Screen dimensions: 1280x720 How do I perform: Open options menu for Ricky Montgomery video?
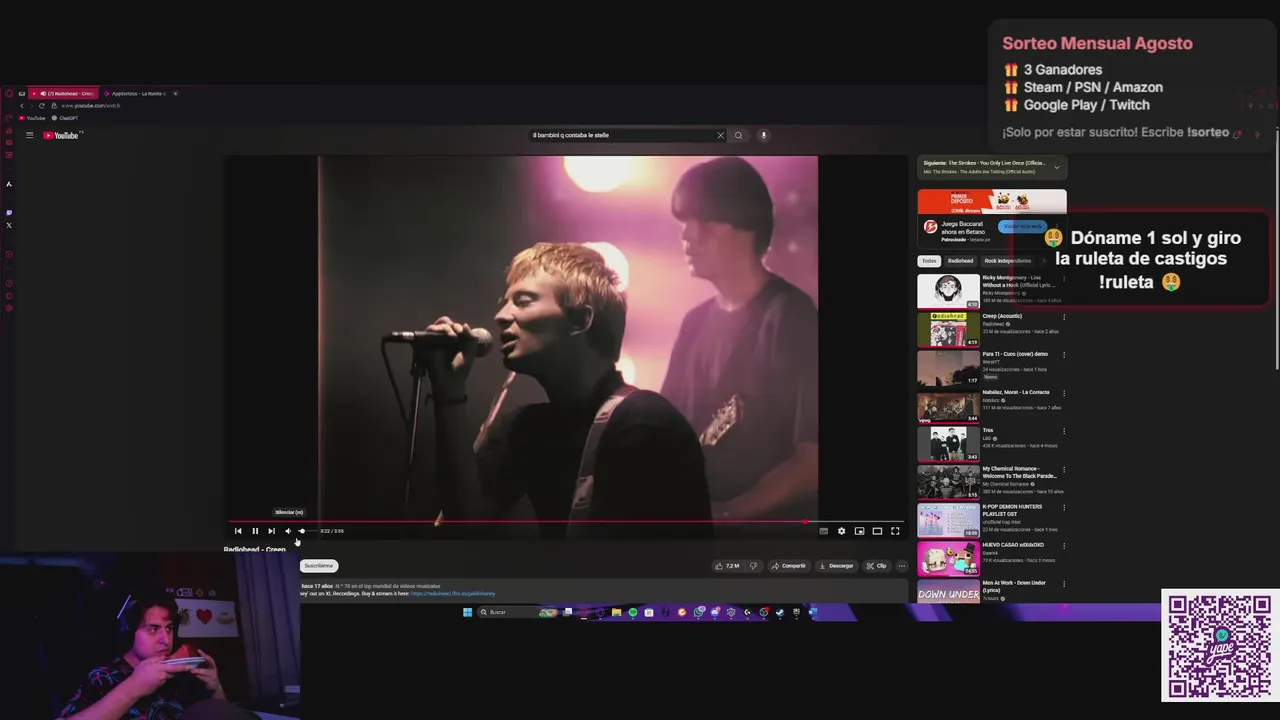coord(1064,279)
